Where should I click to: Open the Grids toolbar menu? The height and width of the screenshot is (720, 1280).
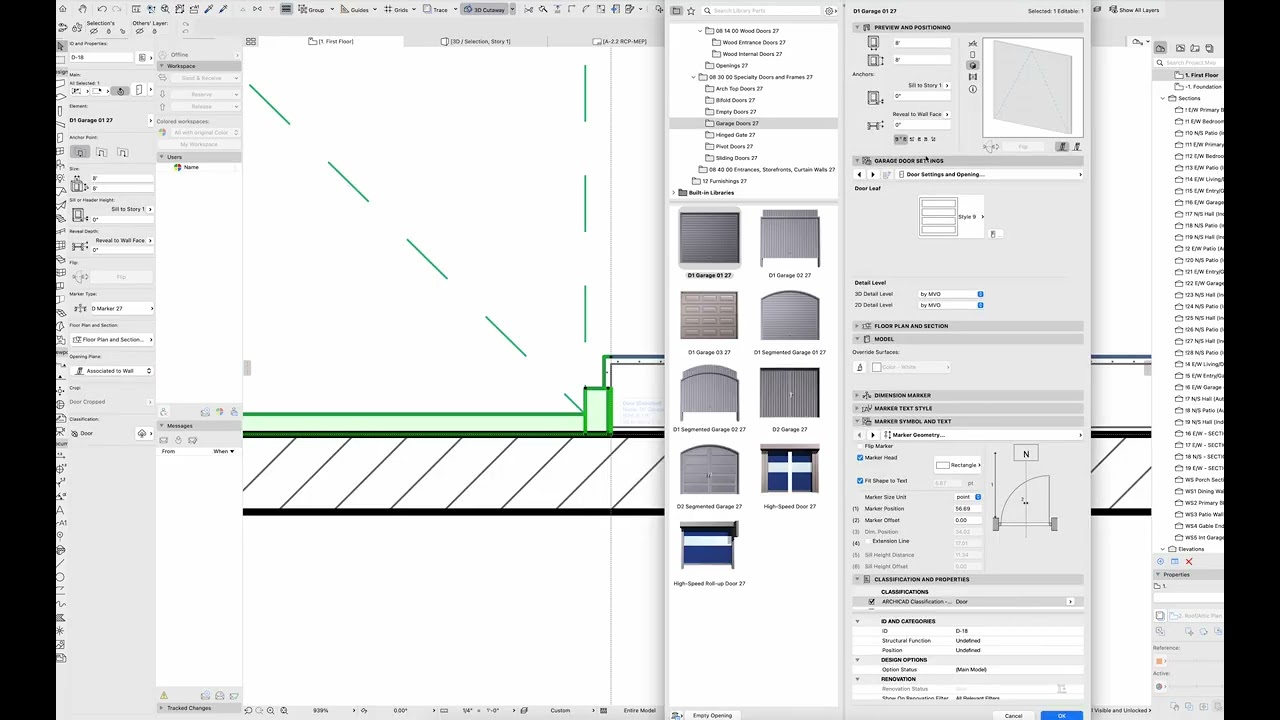(400, 9)
